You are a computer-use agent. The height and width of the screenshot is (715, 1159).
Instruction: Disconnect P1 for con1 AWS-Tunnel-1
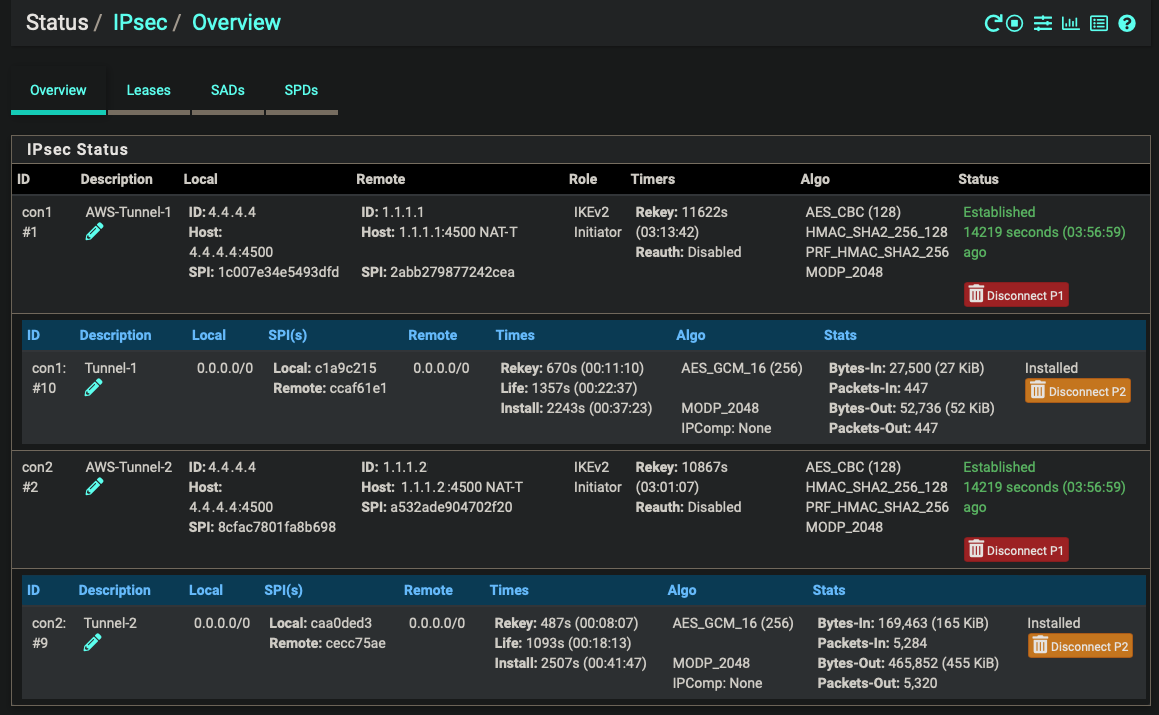click(x=1016, y=295)
